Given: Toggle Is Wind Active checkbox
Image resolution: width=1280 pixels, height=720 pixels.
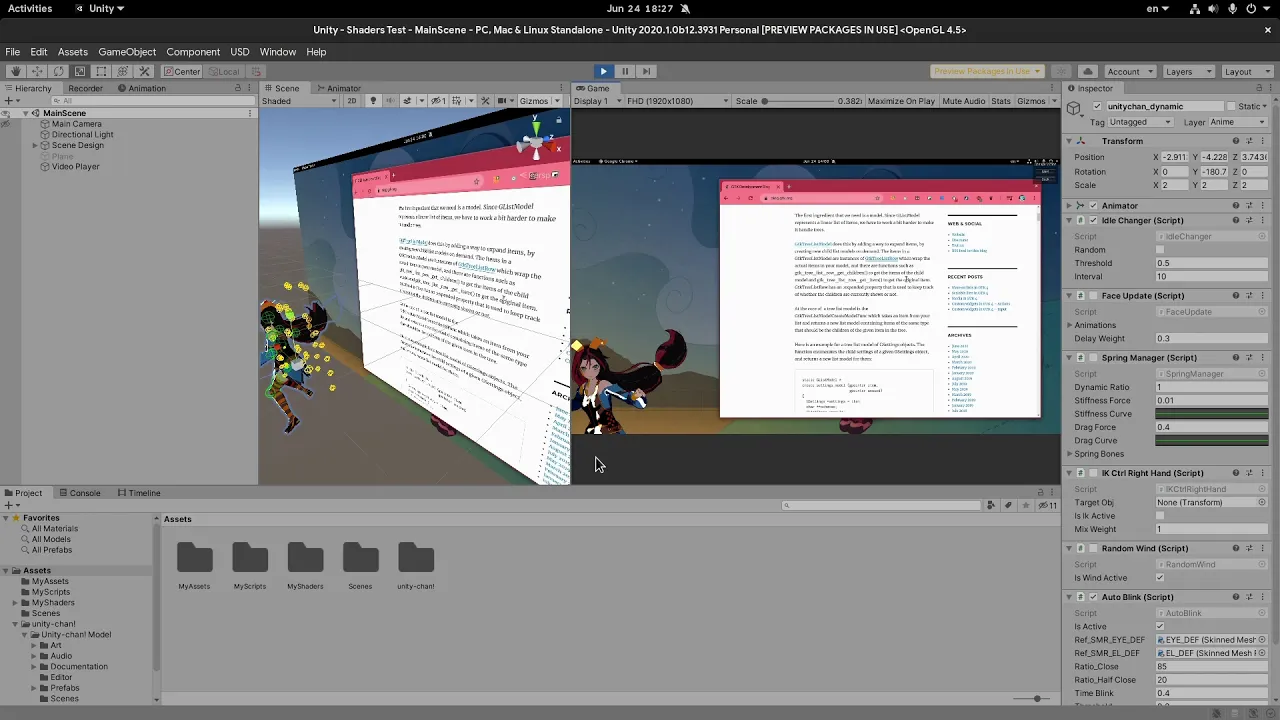Looking at the screenshot, I should [1160, 578].
